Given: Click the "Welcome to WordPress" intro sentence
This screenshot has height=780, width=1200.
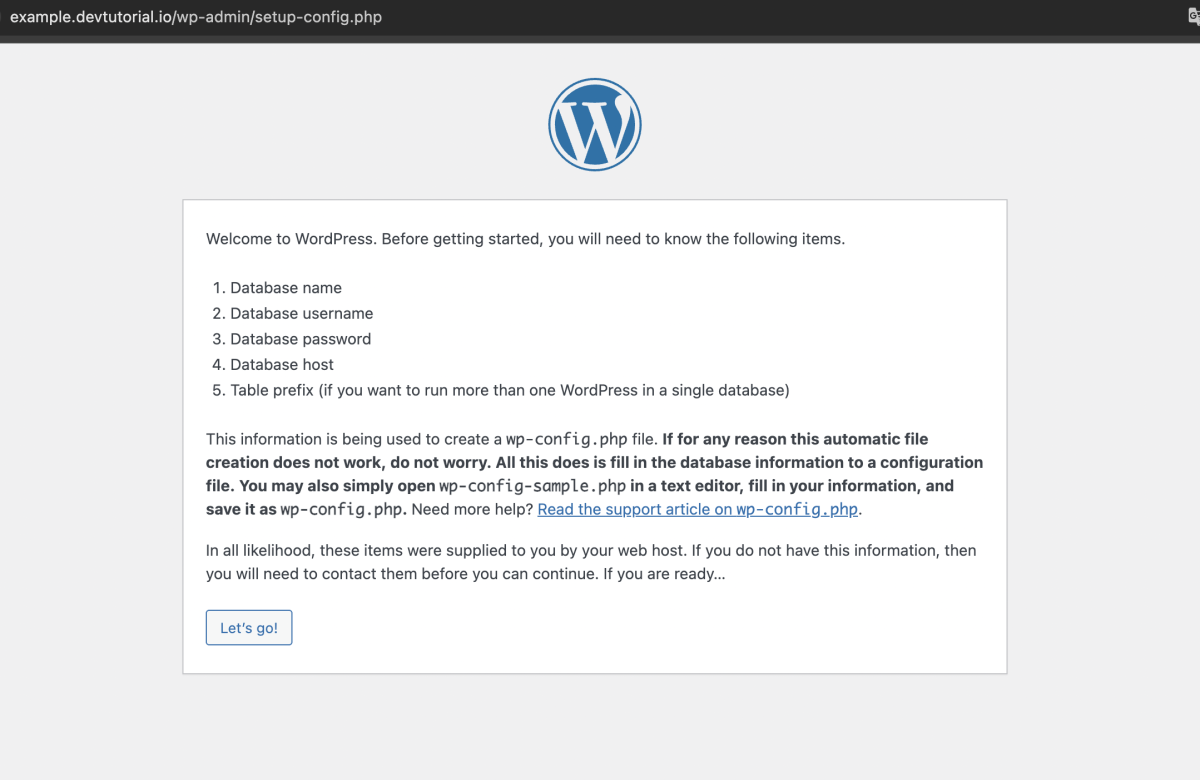Looking at the screenshot, I should [525, 239].
